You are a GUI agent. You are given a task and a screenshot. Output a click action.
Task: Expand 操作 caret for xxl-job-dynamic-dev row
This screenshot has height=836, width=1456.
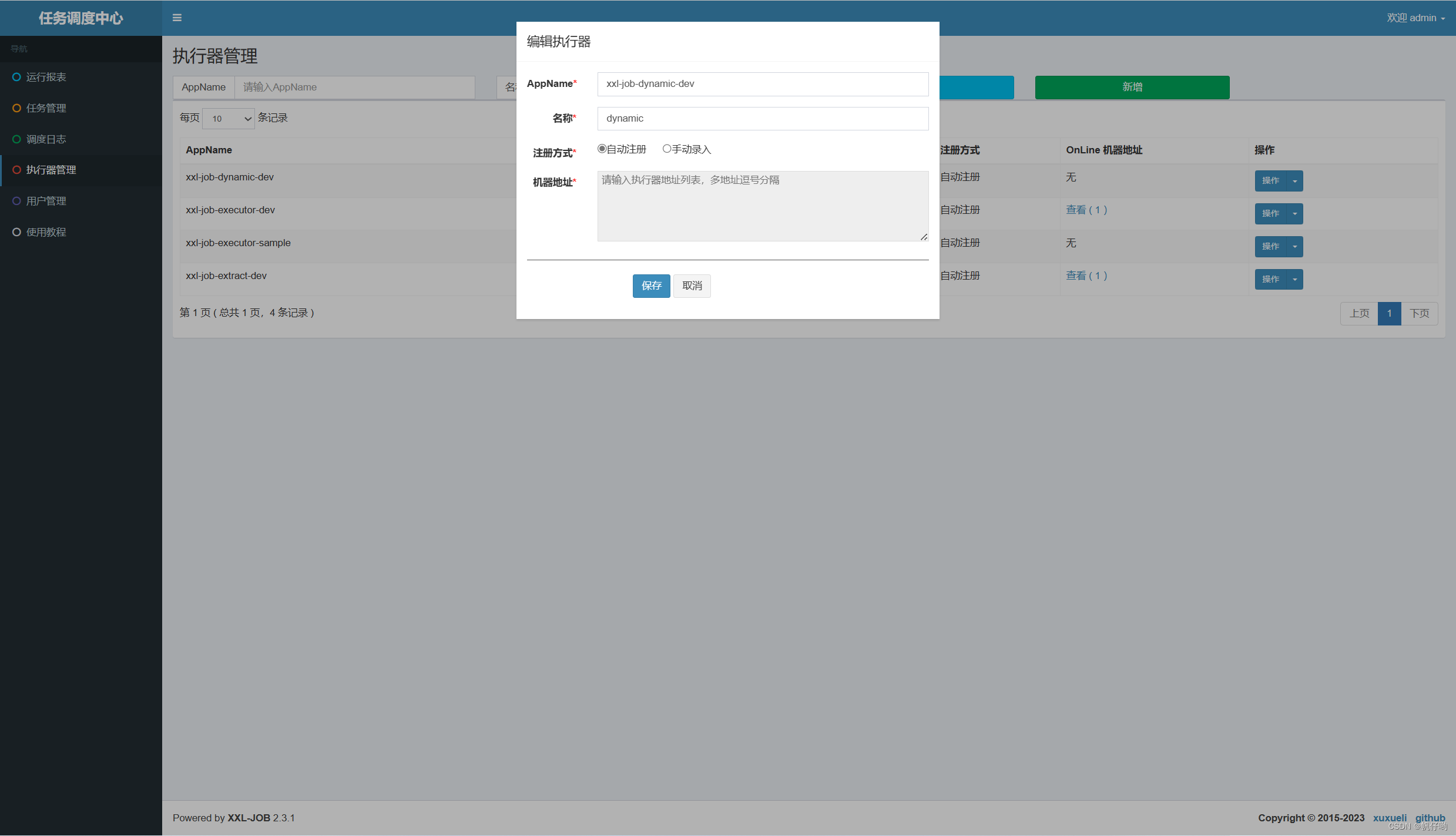tap(1294, 181)
